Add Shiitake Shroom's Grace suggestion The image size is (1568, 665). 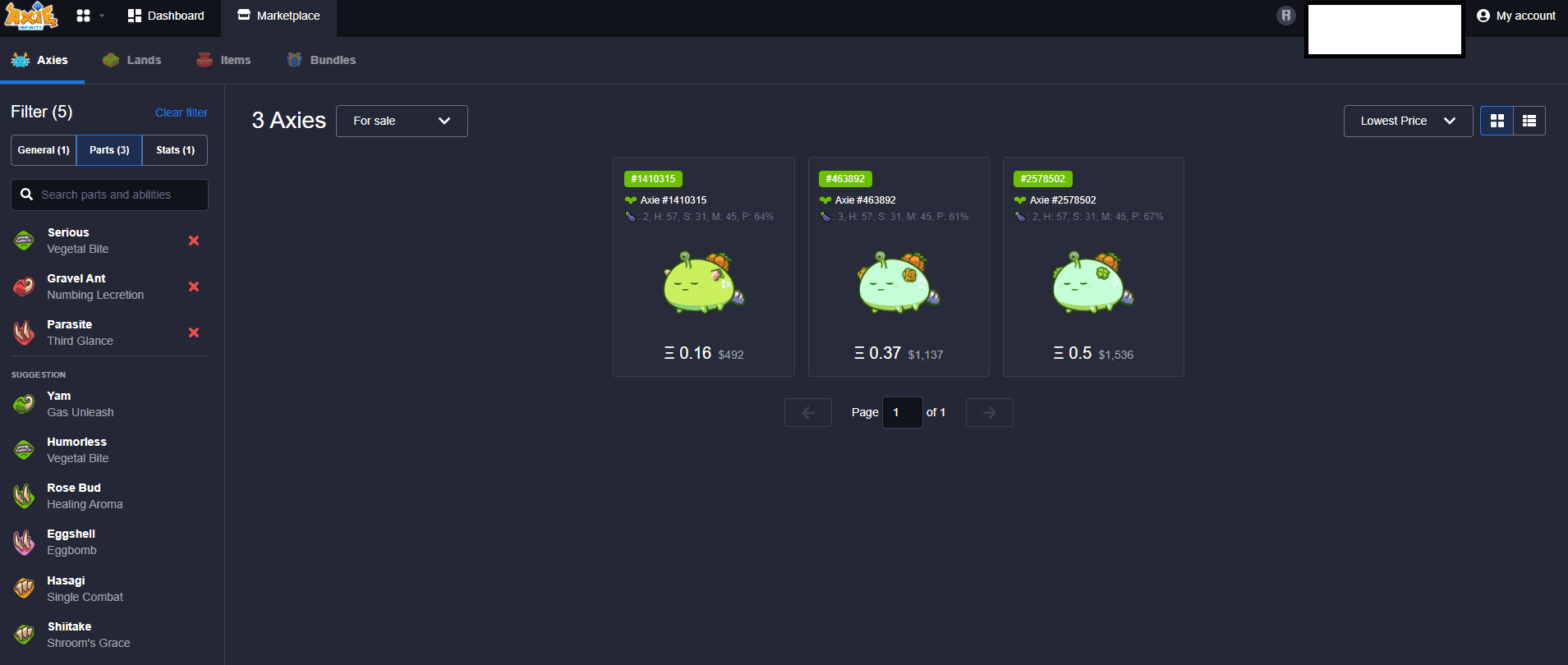[x=109, y=635]
